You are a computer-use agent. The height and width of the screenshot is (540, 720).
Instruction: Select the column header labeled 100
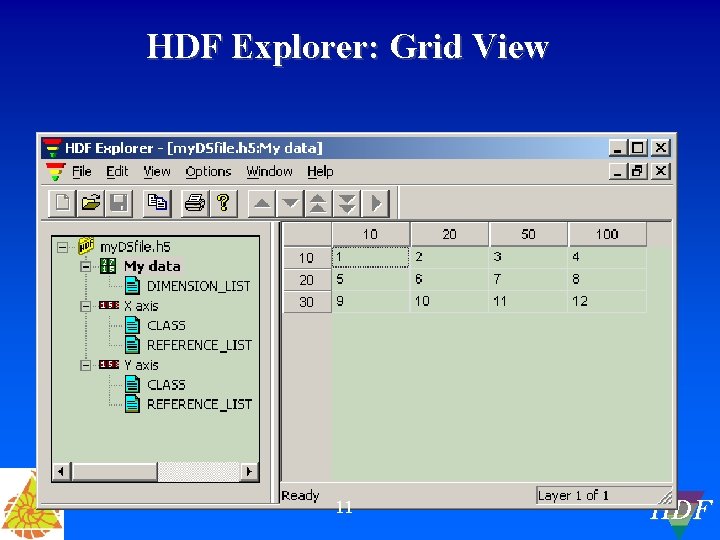[608, 234]
